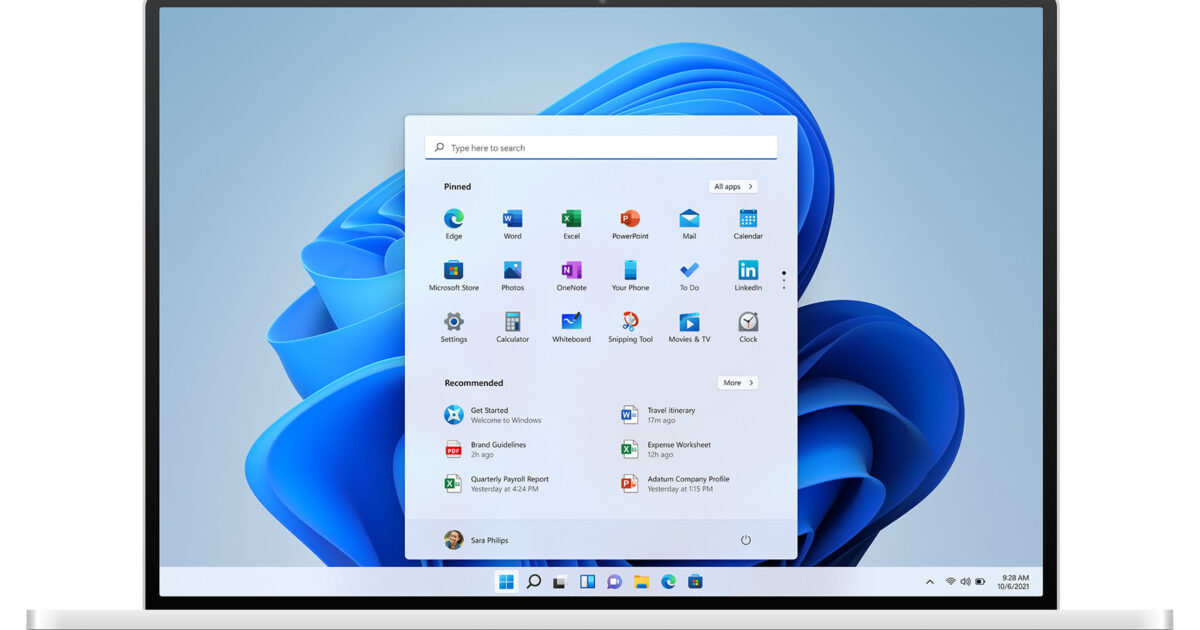
Task: Launch the PowerPoint pinned app
Action: click(x=630, y=219)
